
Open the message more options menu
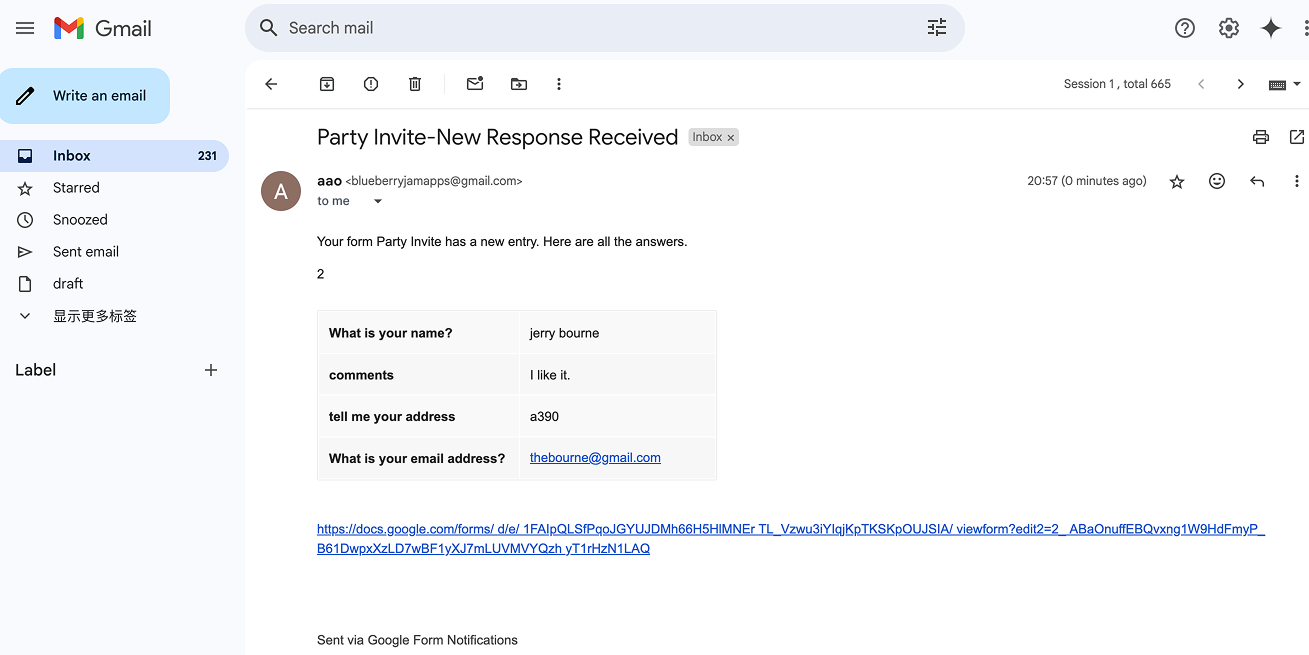click(1297, 181)
